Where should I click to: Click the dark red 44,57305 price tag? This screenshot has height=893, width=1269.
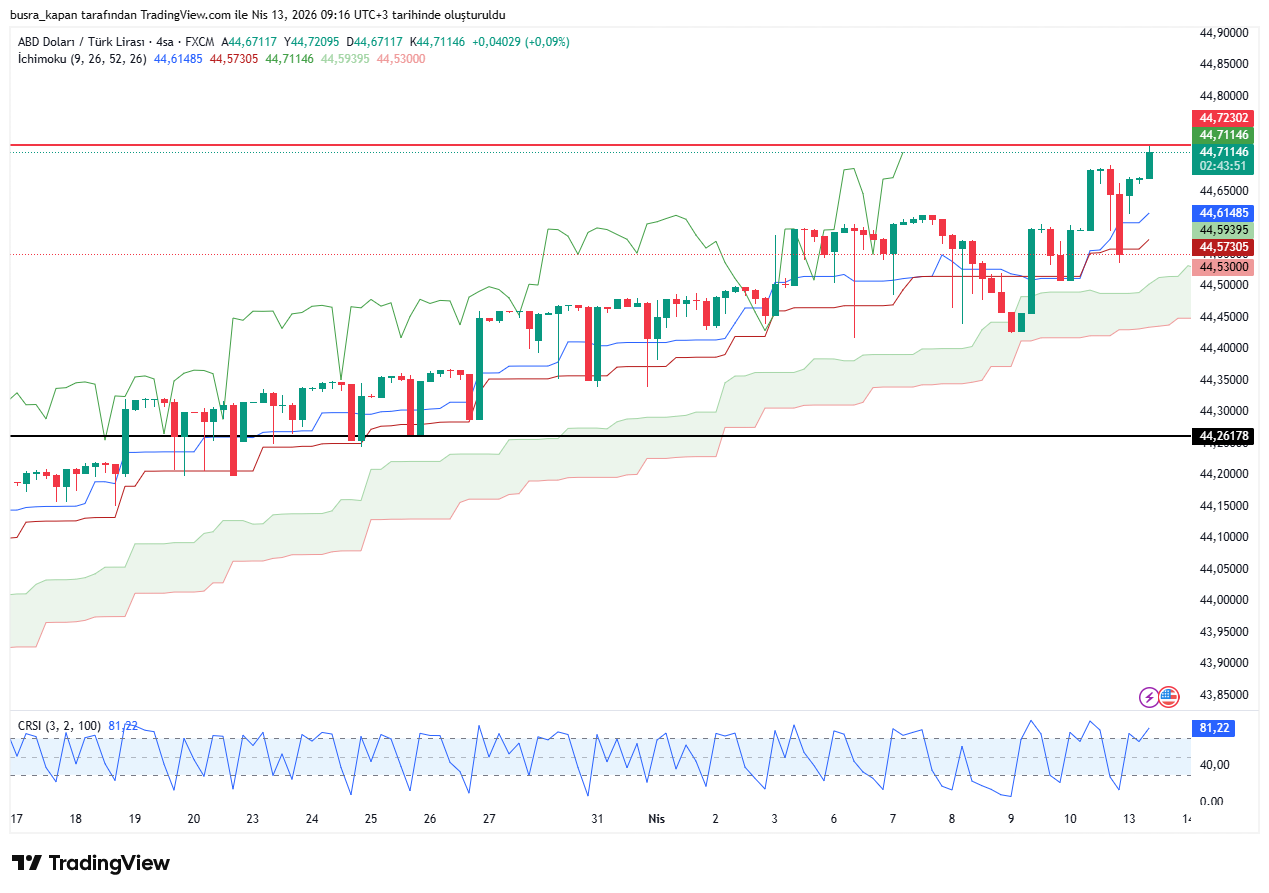click(x=1224, y=247)
